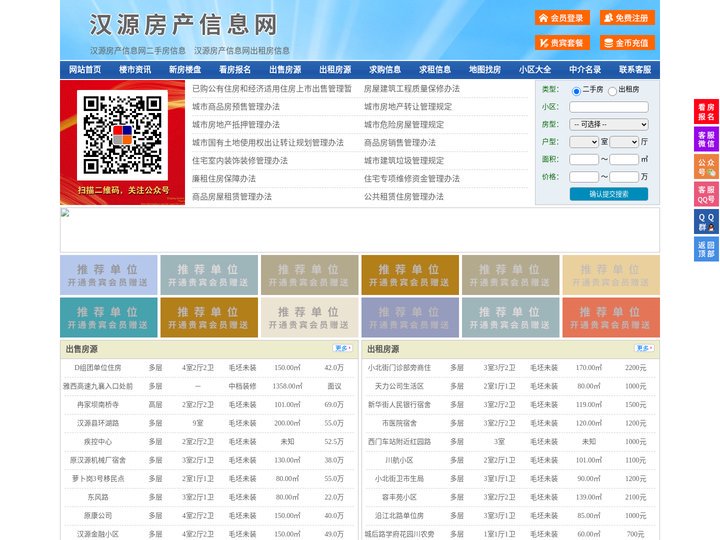Open 看房报名 navigation item
The image size is (720, 540).
coord(235,70)
